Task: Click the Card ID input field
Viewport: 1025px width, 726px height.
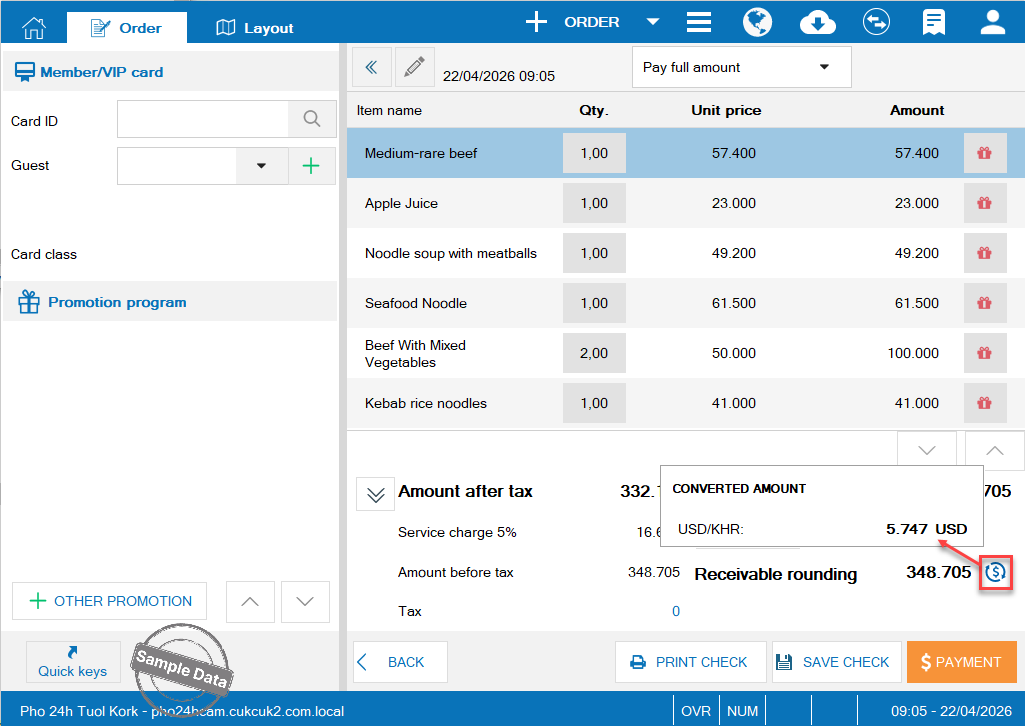Action: pos(203,120)
